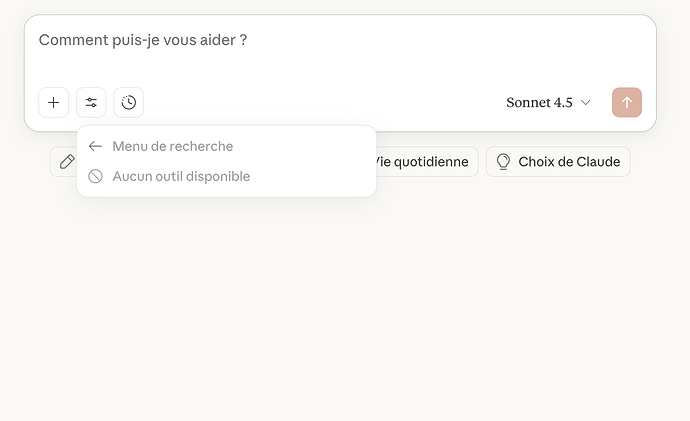Click empty page area below the chips

coord(345,300)
